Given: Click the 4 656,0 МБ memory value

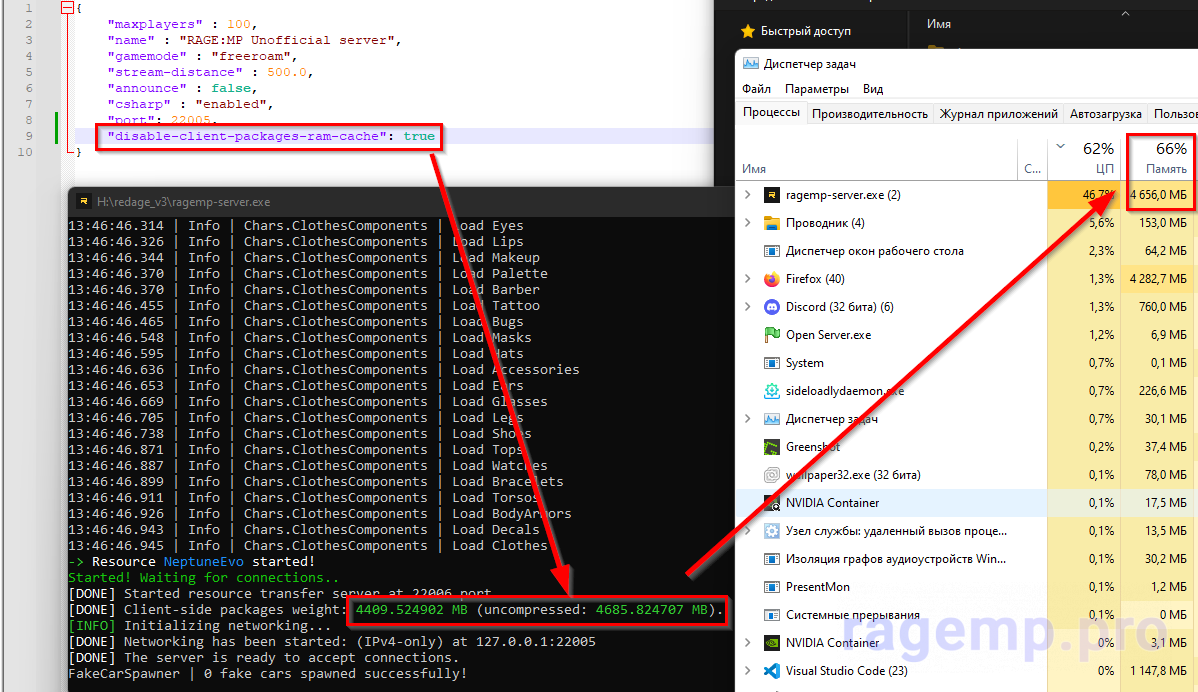Looking at the screenshot, I should (x=1158, y=196).
